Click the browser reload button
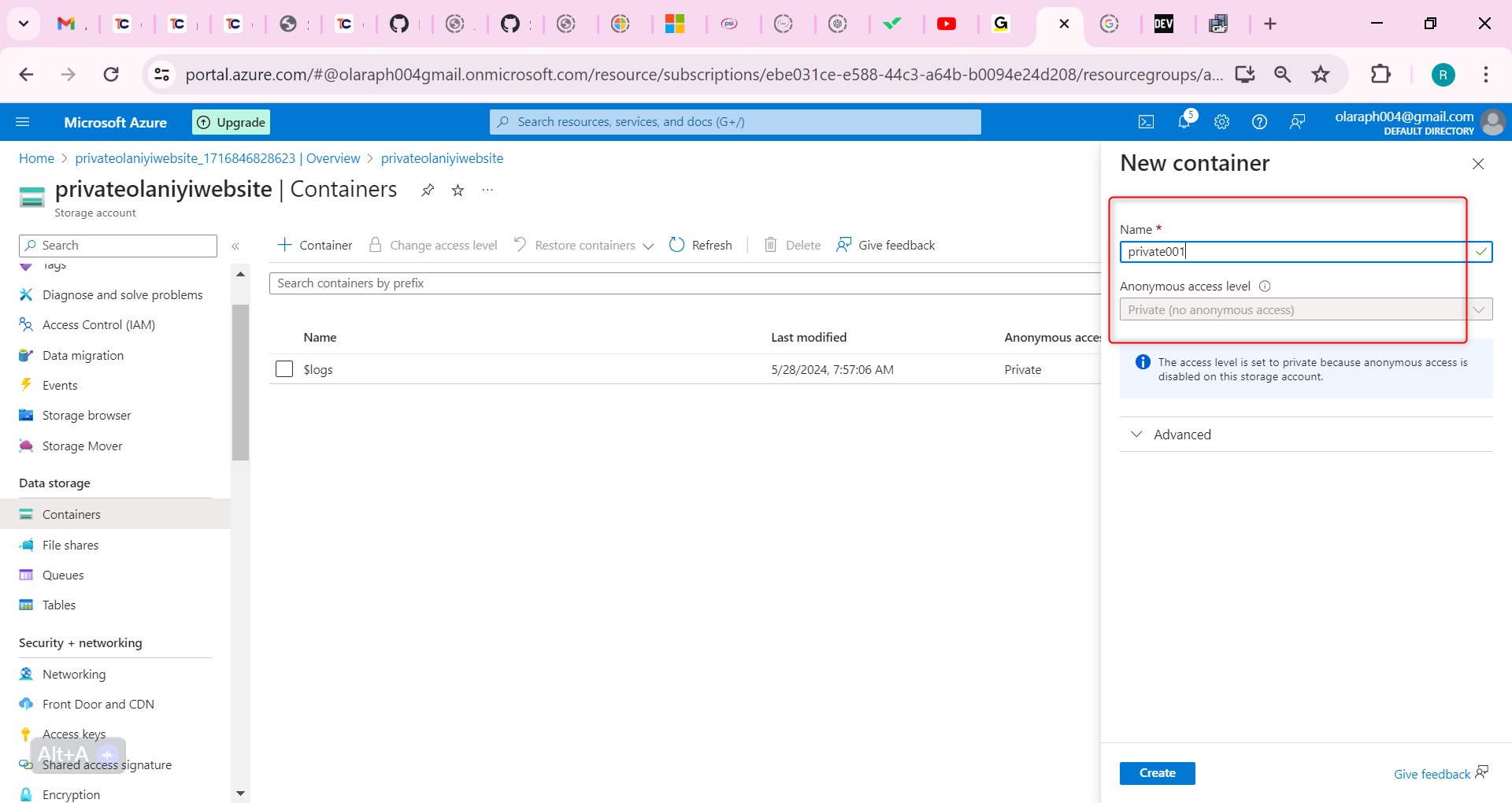This screenshot has width=1512, height=803. [111, 75]
